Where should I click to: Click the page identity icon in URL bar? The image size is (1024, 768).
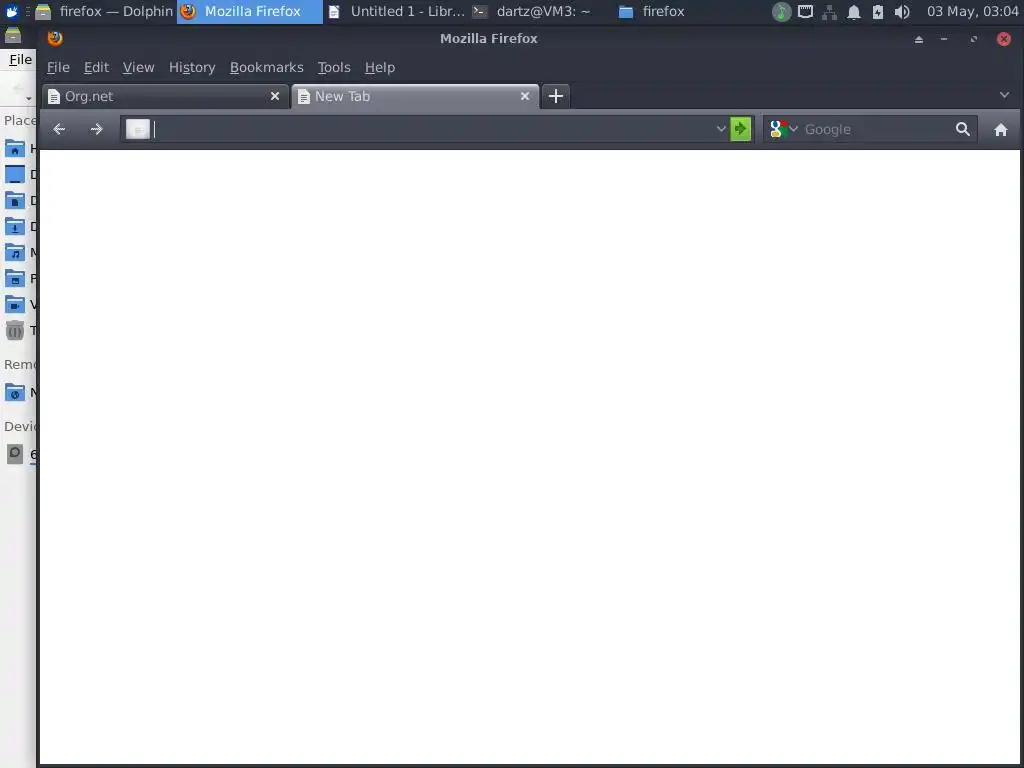pos(138,129)
